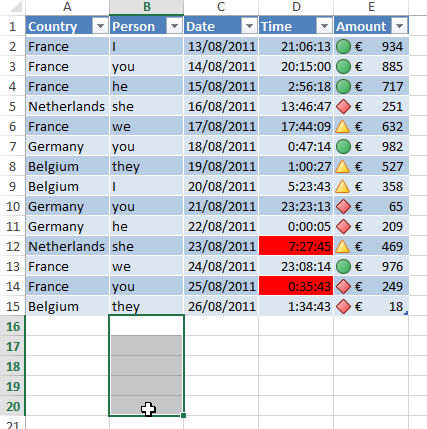The image size is (427, 429).
Task: Select the cell containing 26/08/2011
Action: (x=221, y=306)
